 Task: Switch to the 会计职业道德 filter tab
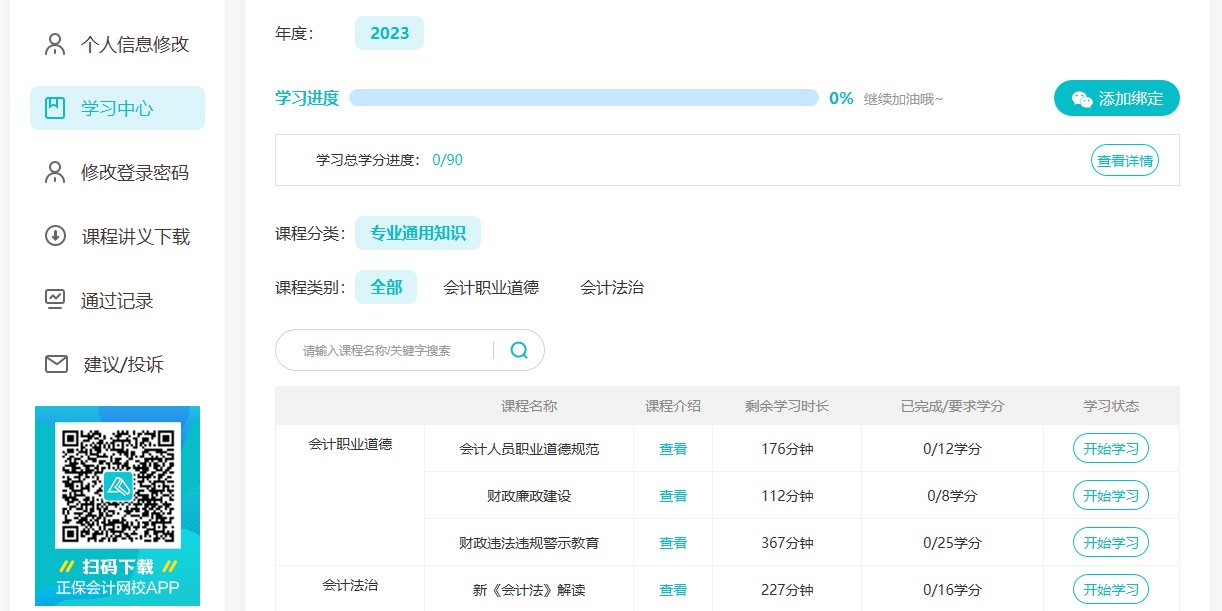[490, 287]
